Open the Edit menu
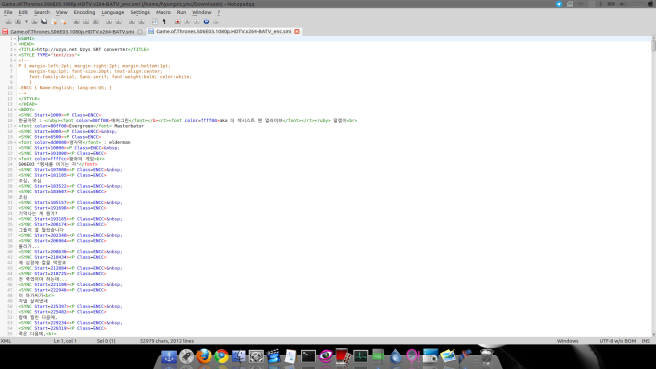Viewport: 656px width, 369px height. [x=23, y=13]
